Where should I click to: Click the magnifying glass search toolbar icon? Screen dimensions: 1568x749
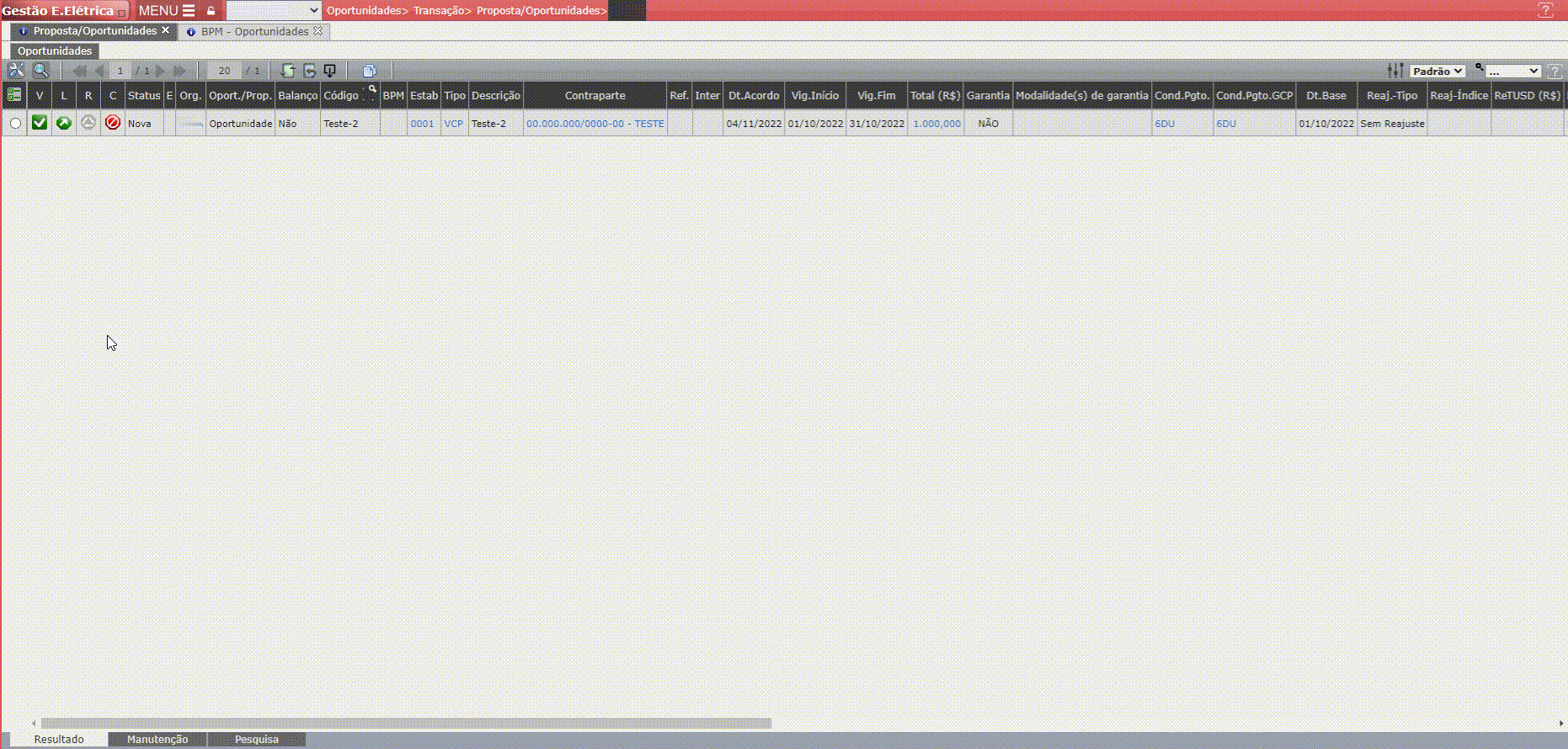pyautogui.click(x=40, y=71)
